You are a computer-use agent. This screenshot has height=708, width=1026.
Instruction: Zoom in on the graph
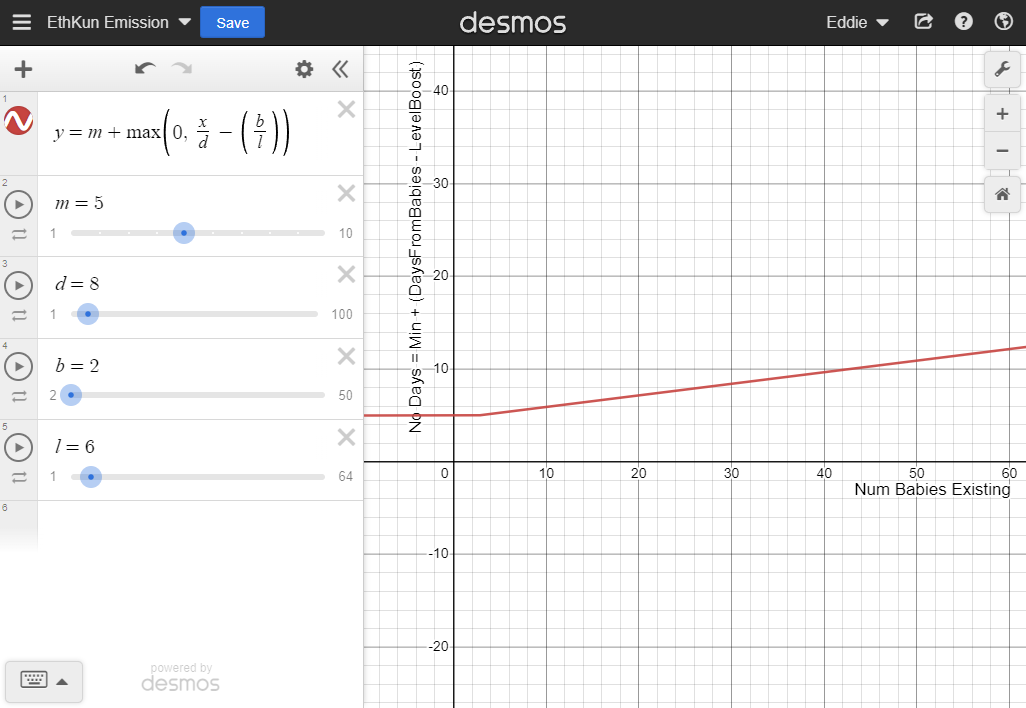tap(1002, 114)
